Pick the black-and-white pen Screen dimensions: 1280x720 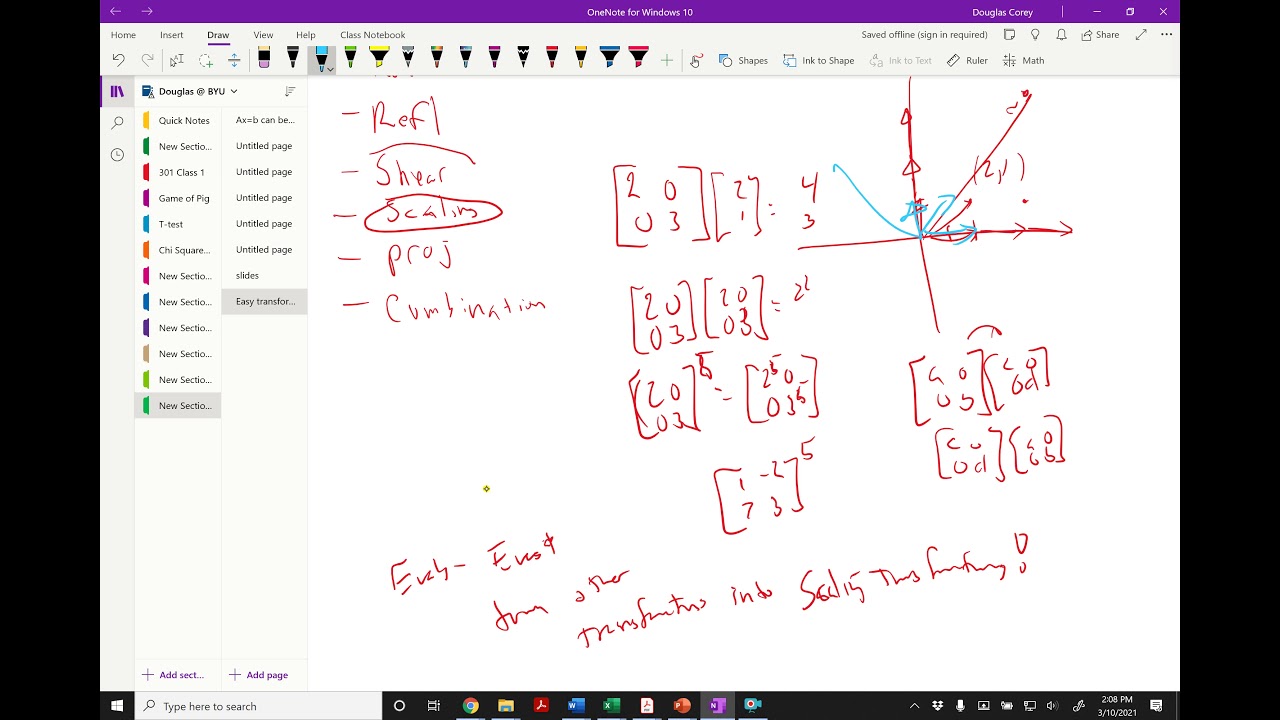[523, 58]
